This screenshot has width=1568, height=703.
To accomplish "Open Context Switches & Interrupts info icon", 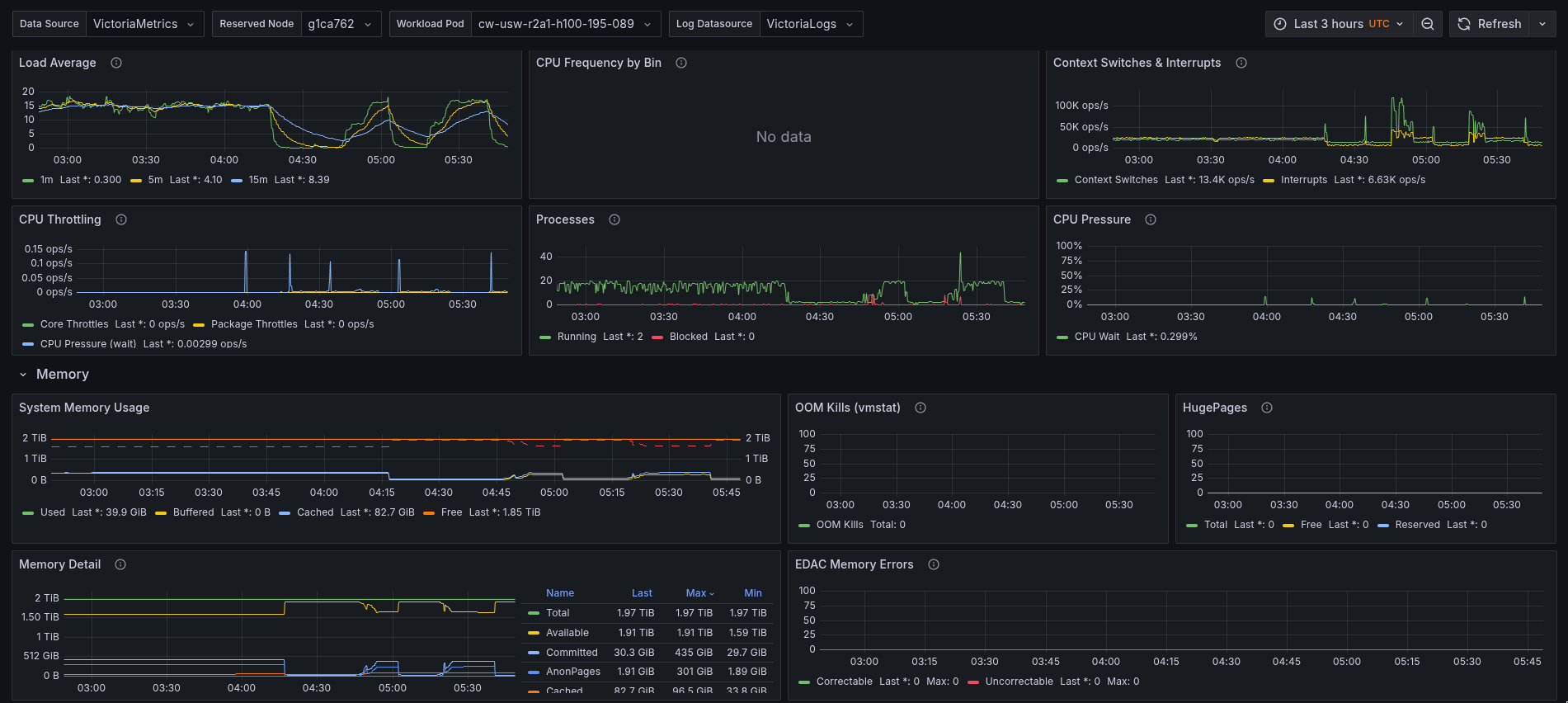I will tap(1241, 63).
